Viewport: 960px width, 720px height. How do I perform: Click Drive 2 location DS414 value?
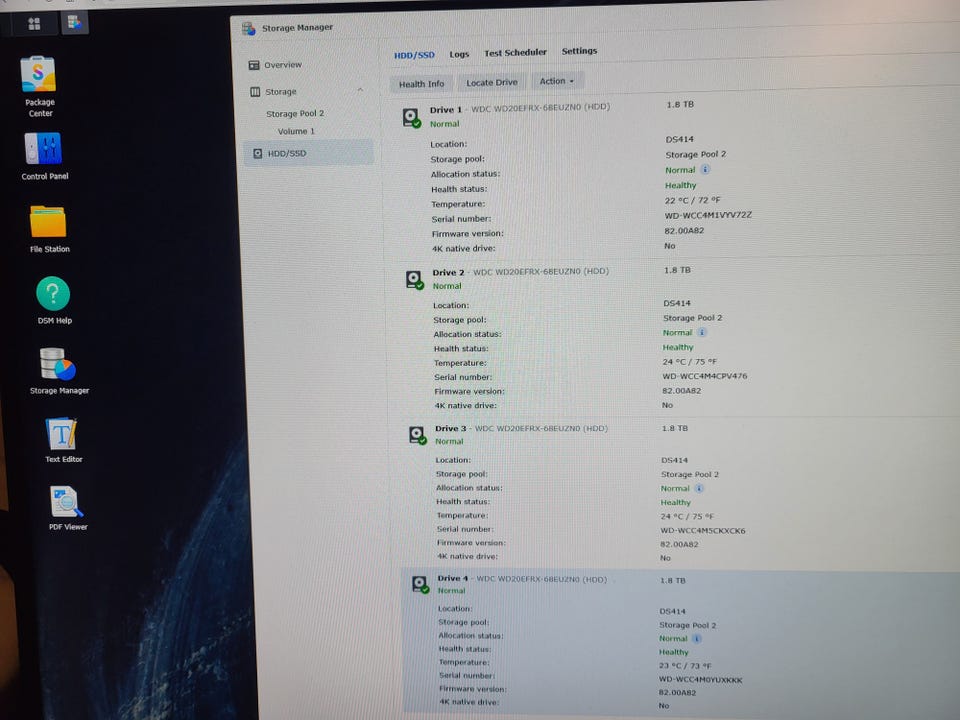coord(677,303)
